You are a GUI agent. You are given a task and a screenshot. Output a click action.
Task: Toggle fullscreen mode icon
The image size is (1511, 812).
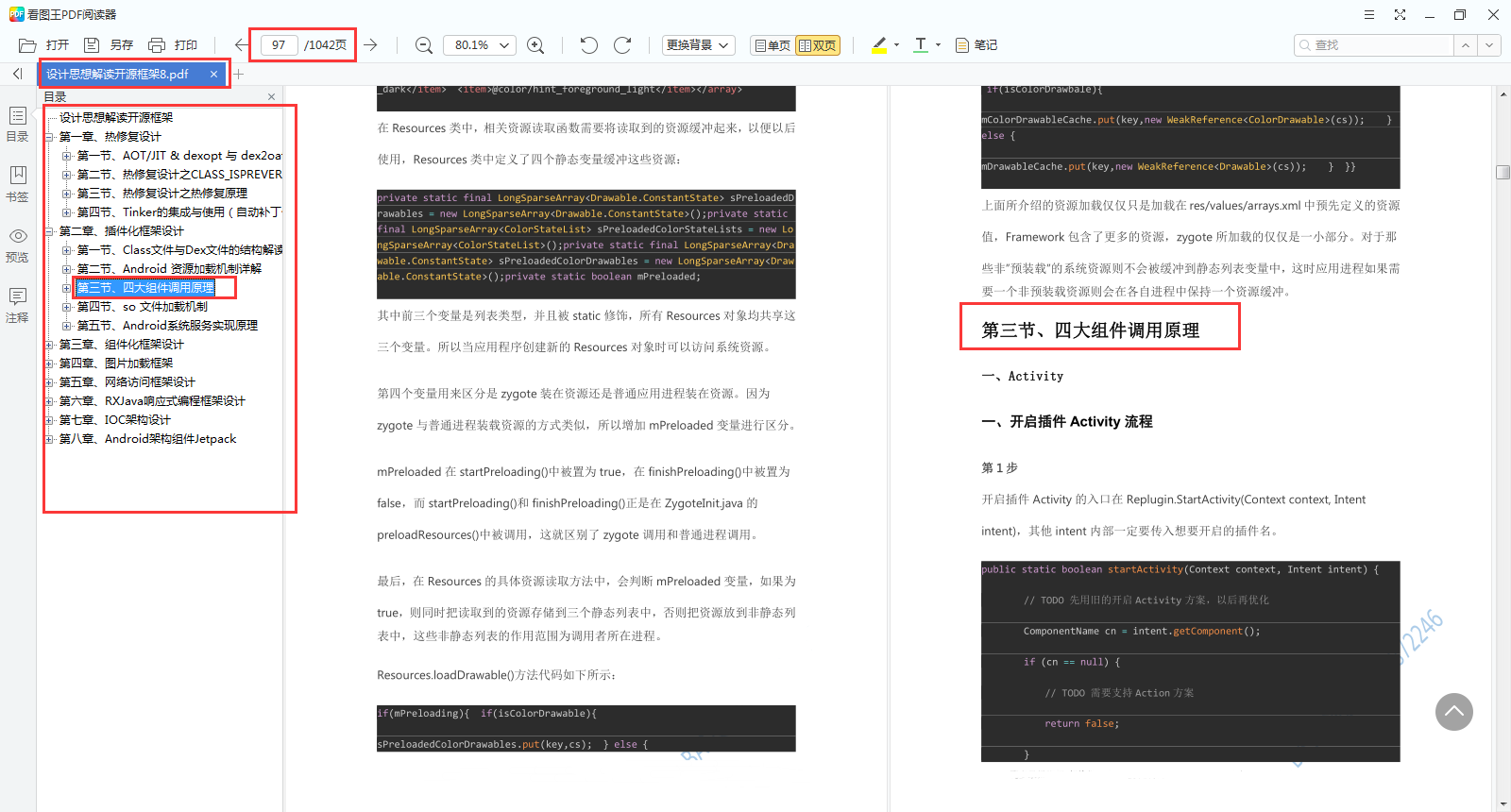pyautogui.click(x=1400, y=14)
